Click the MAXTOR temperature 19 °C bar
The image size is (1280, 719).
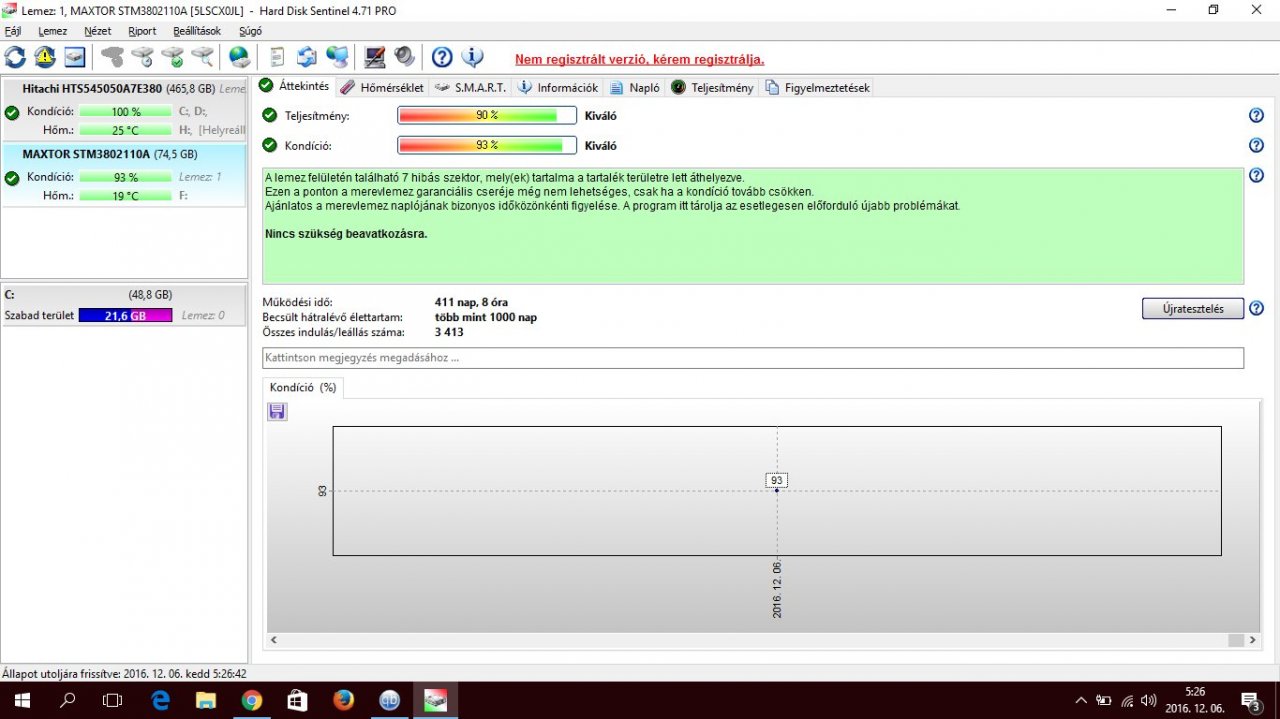125,195
